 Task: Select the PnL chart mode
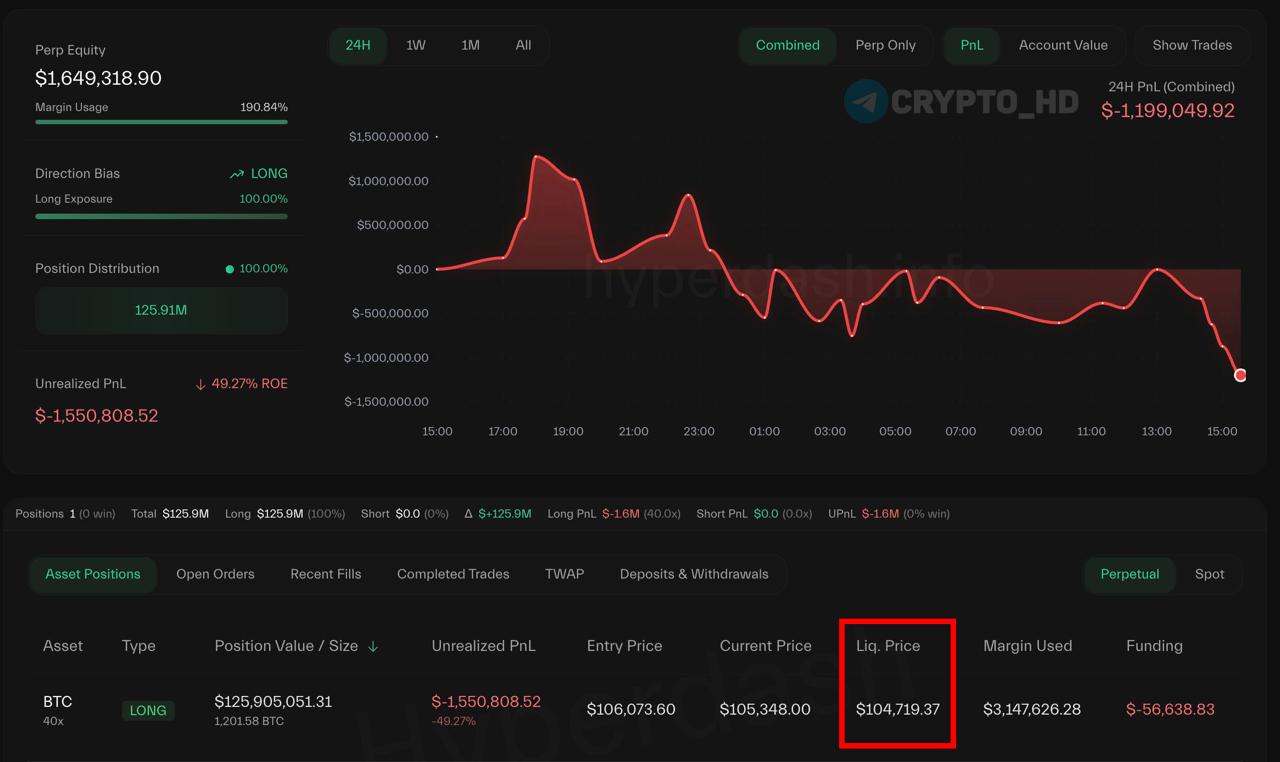[x=971, y=45]
